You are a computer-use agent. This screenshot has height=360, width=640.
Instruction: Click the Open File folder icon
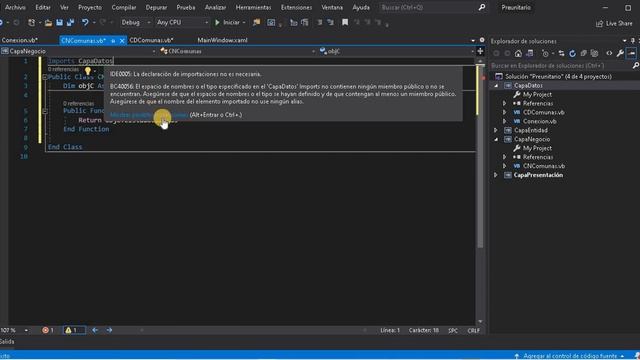[x=48, y=22]
